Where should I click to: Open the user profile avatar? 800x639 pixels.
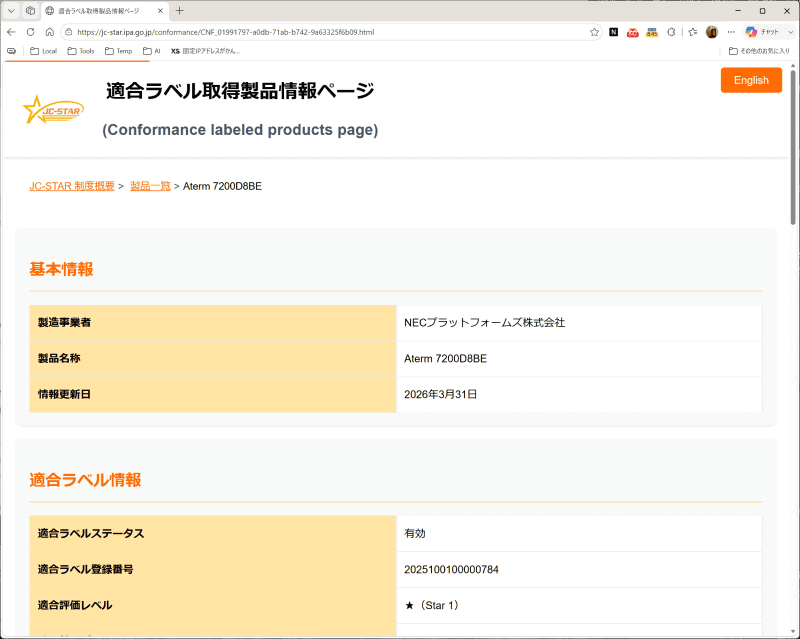coord(712,32)
